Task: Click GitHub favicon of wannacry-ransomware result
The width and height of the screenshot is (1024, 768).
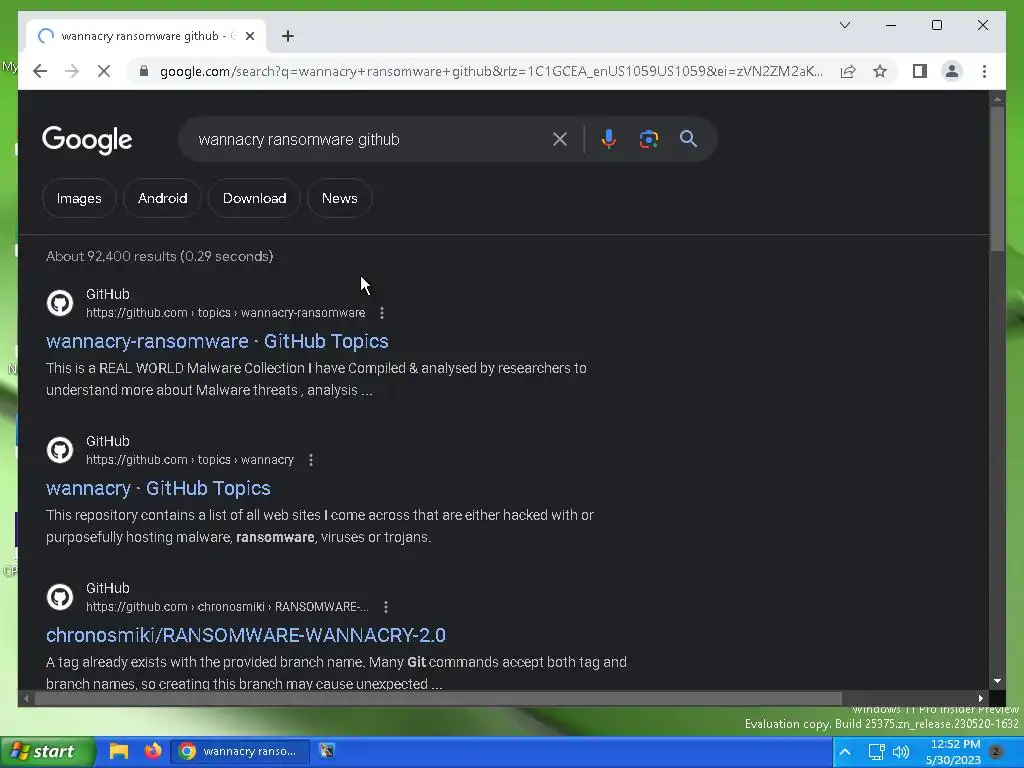Action: coord(60,303)
